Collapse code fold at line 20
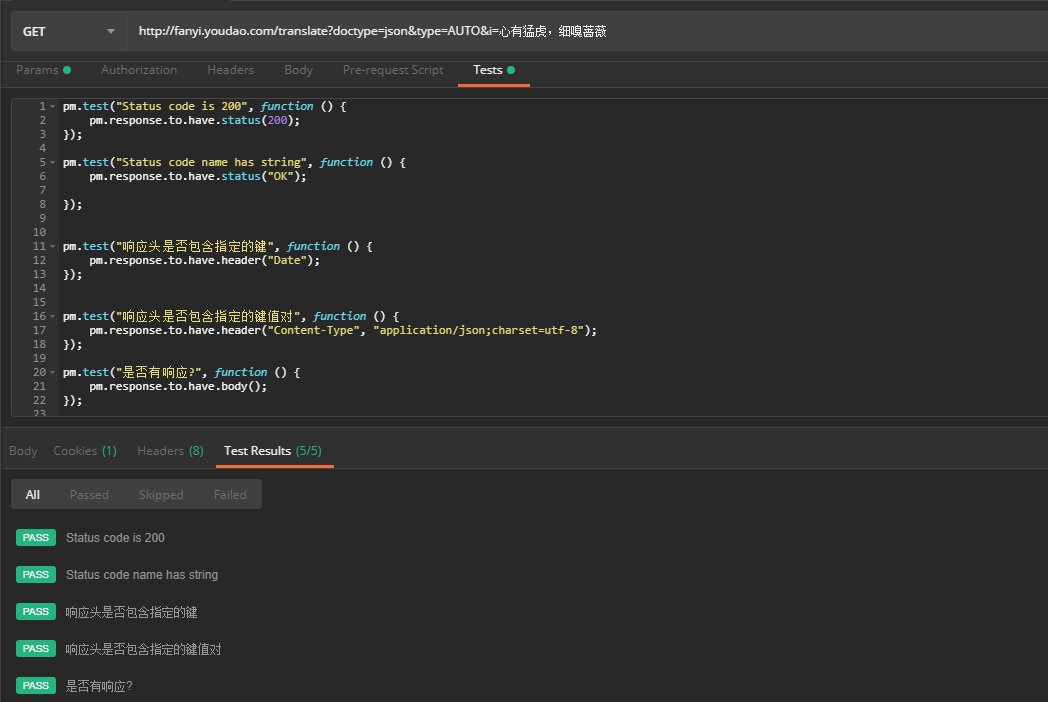This screenshot has width=1048, height=702. (52, 372)
